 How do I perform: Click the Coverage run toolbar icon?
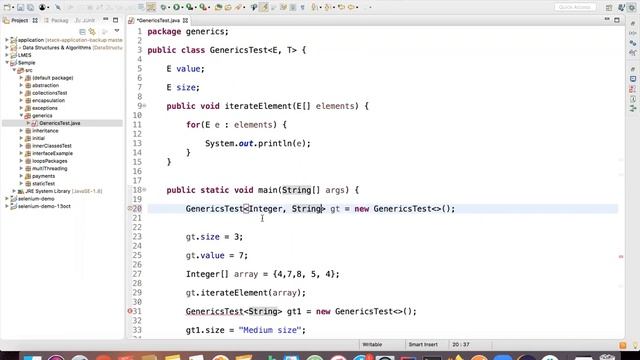pyautogui.click(x=190, y=7)
